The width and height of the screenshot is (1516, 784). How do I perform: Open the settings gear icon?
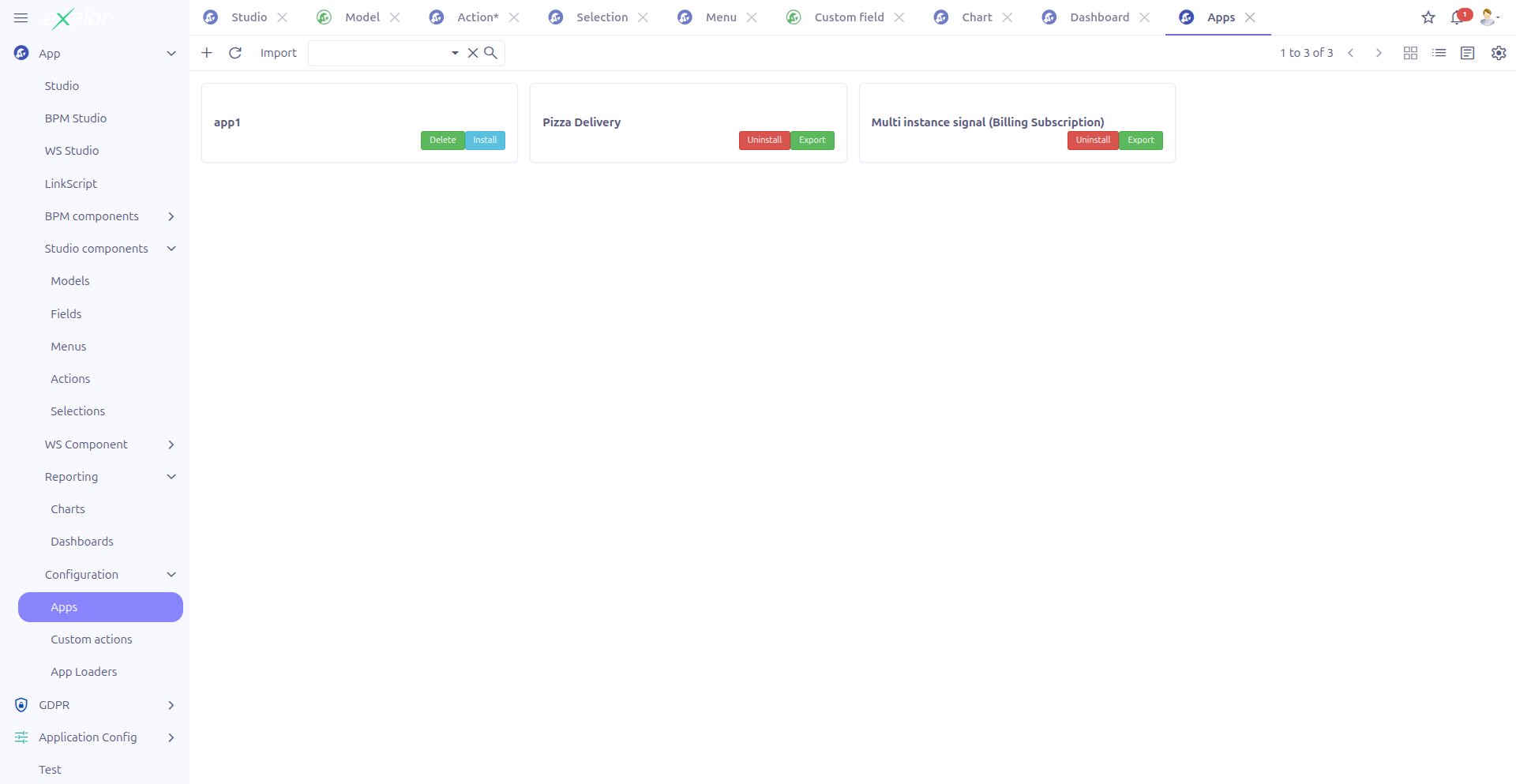click(x=1498, y=53)
